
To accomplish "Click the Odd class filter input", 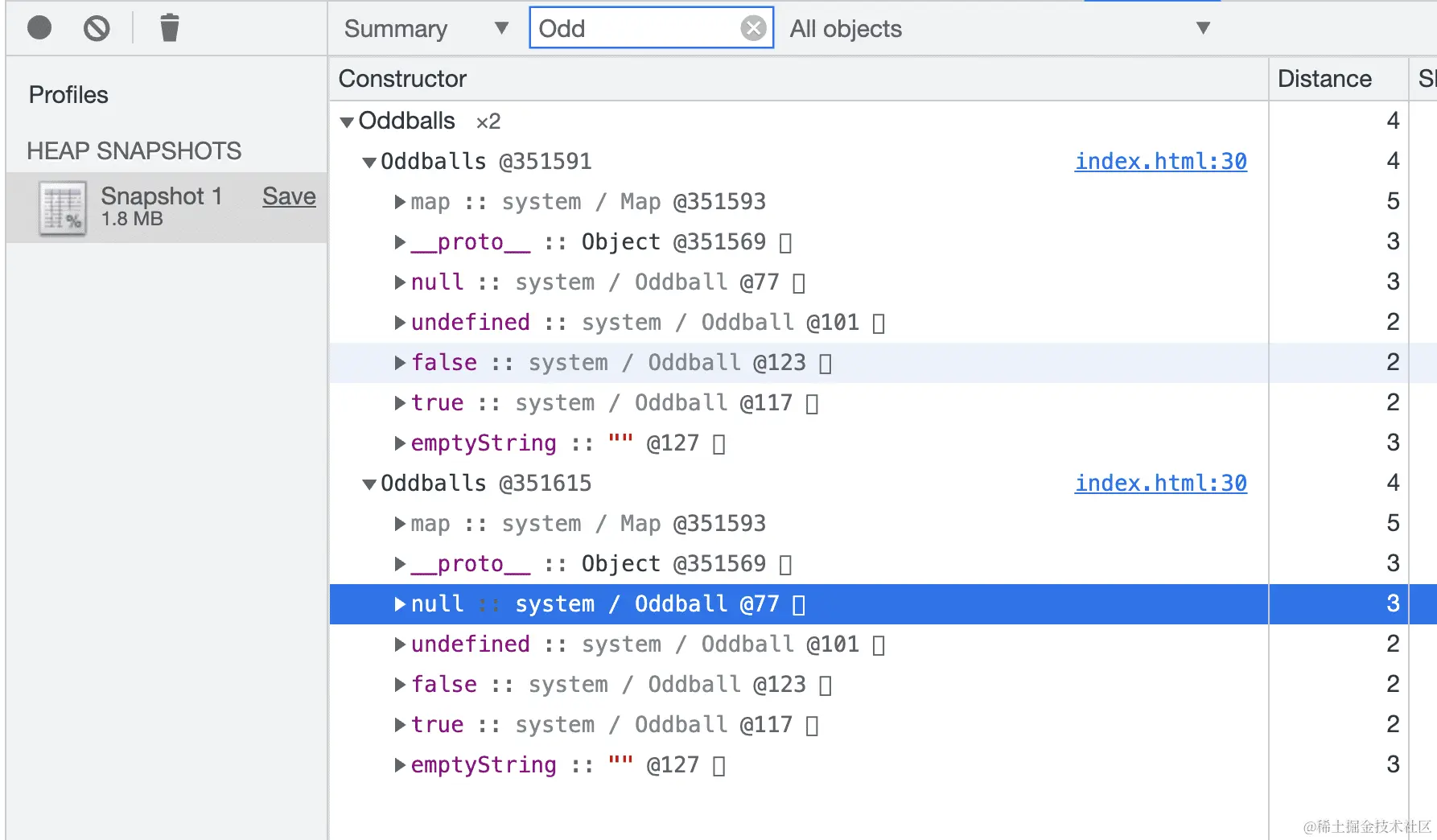I will [x=636, y=29].
